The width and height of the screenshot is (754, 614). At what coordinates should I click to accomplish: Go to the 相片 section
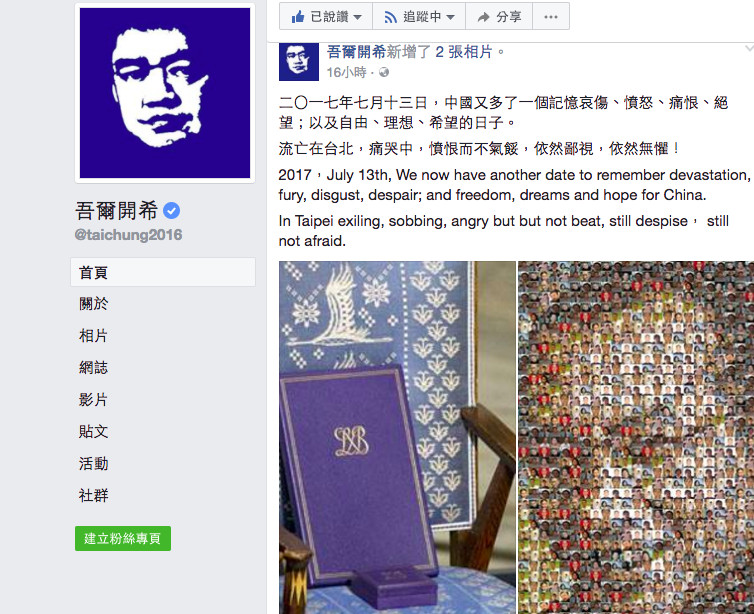pyautogui.click(x=94, y=336)
